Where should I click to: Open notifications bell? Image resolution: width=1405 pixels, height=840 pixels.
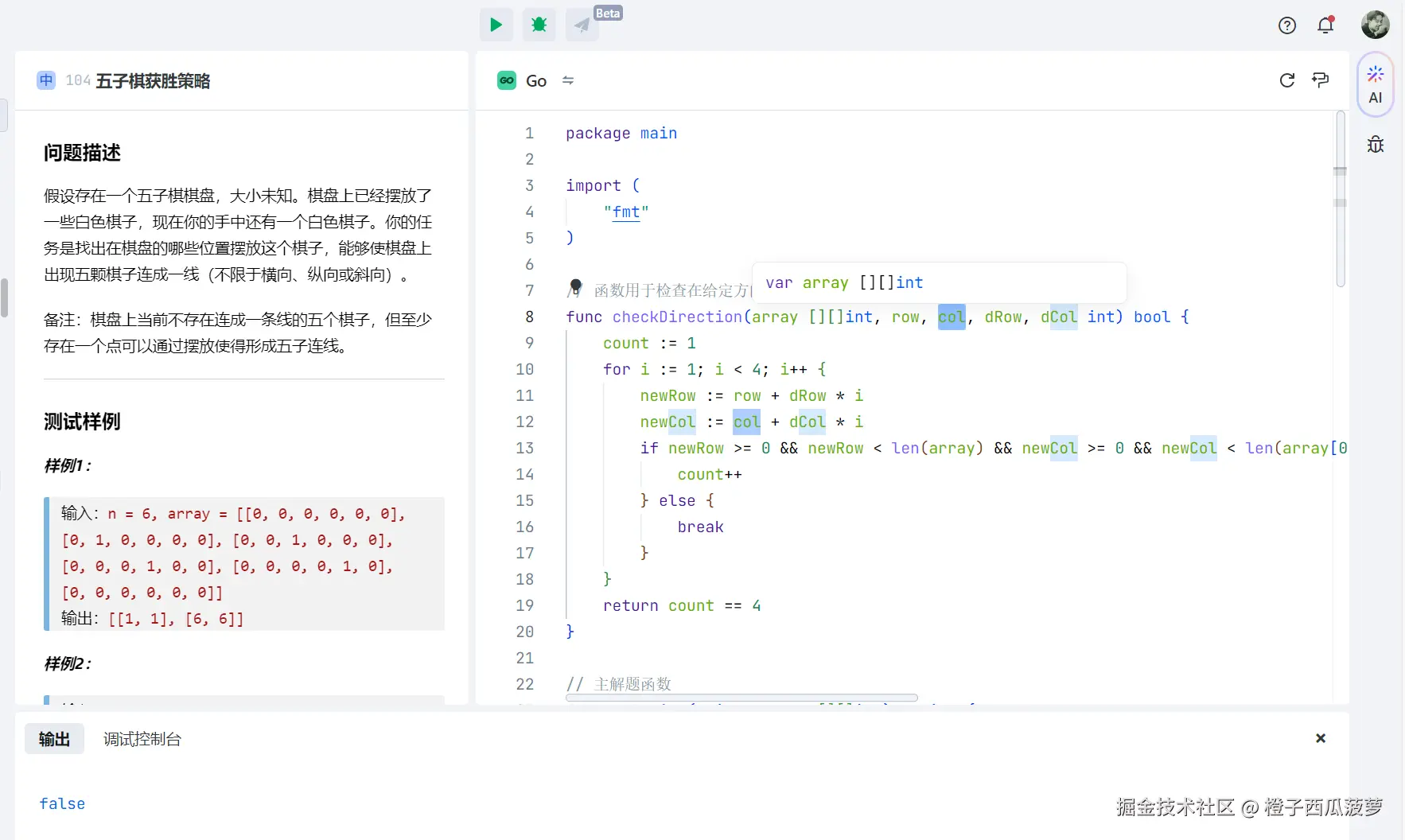pyautogui.click(x=1325, y=25)
